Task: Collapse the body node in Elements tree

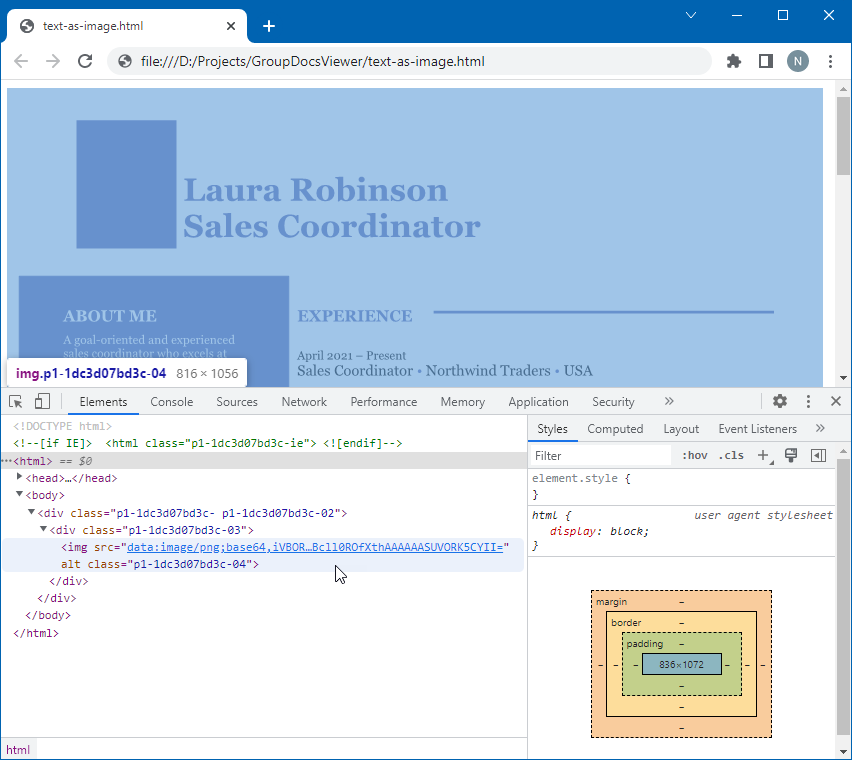Action: pyautogui.click(x=19, y=495)
